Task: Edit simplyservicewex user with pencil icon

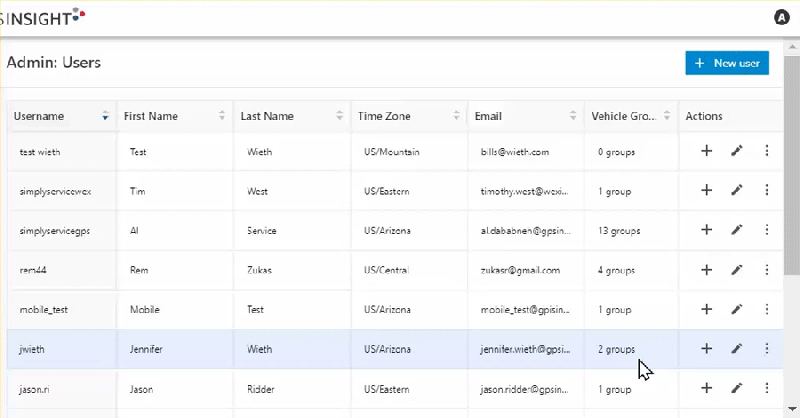Action: coord(737,190)
